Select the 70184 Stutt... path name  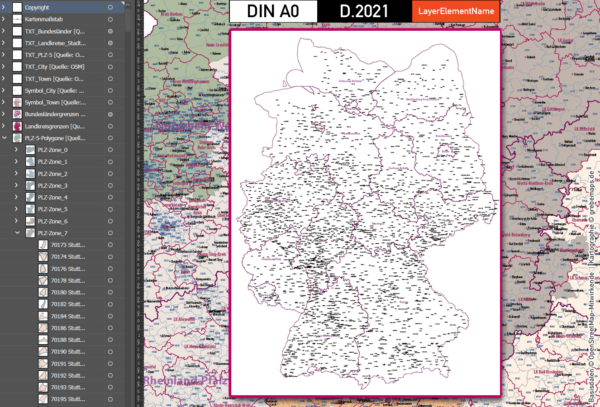pos(68,316)
